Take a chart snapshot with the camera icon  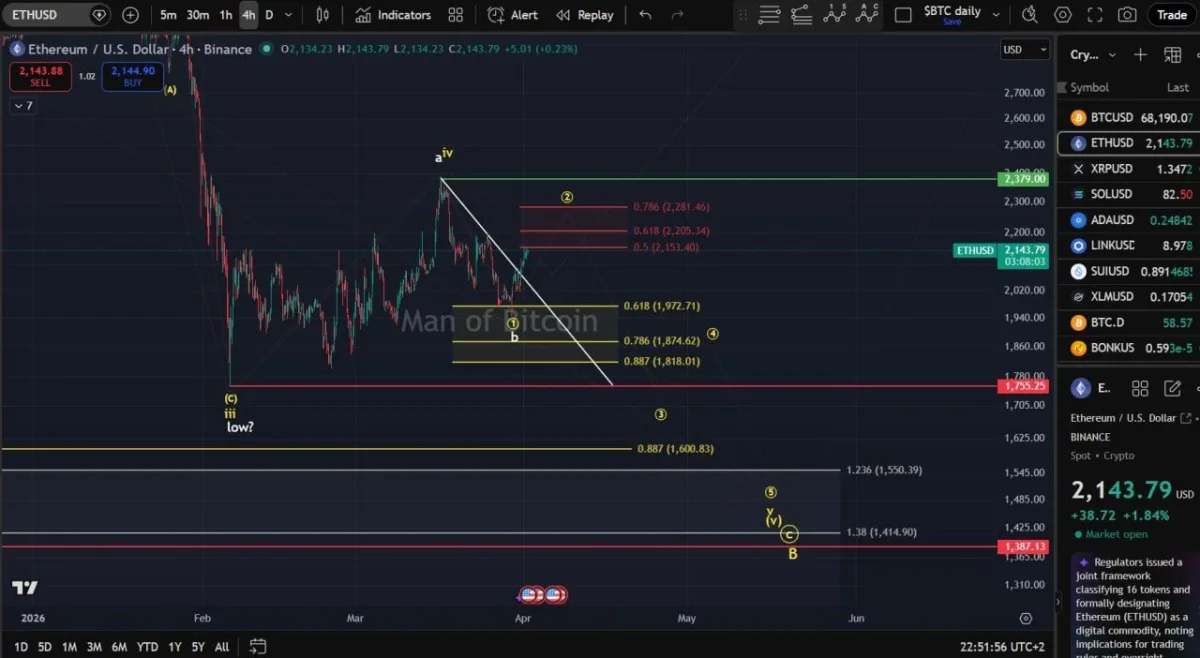point(1129,14)
